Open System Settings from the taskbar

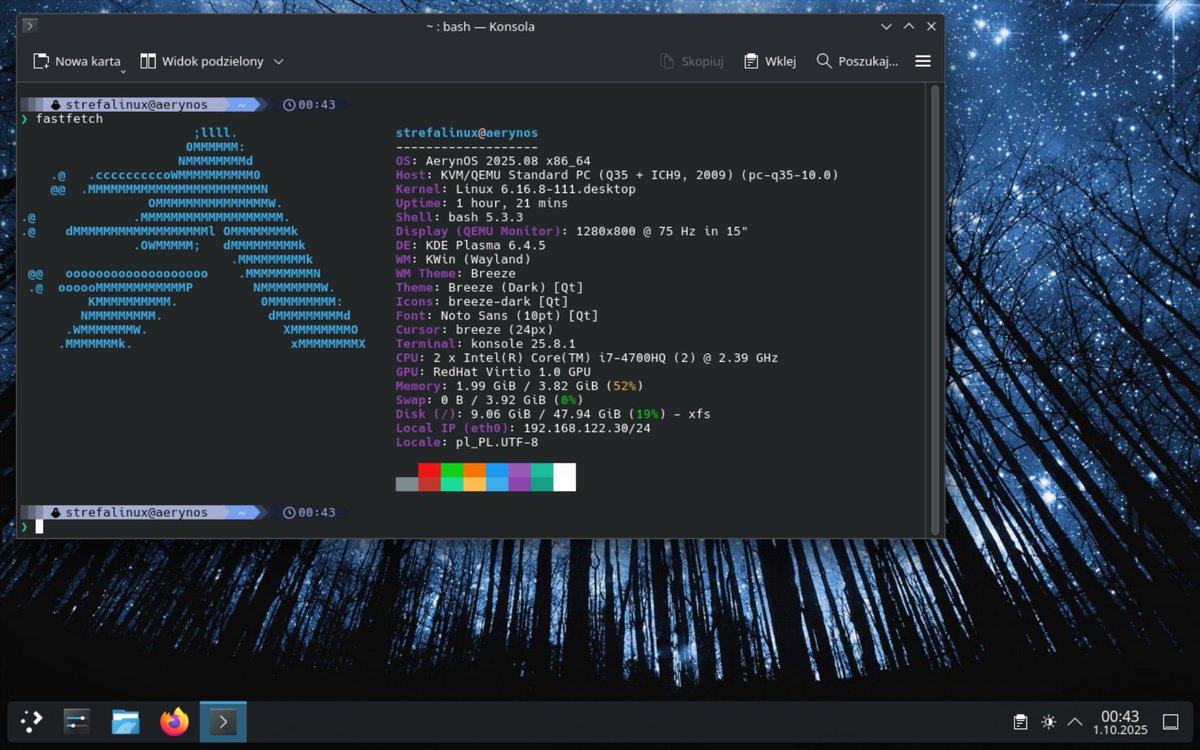(x=76, y=721)
